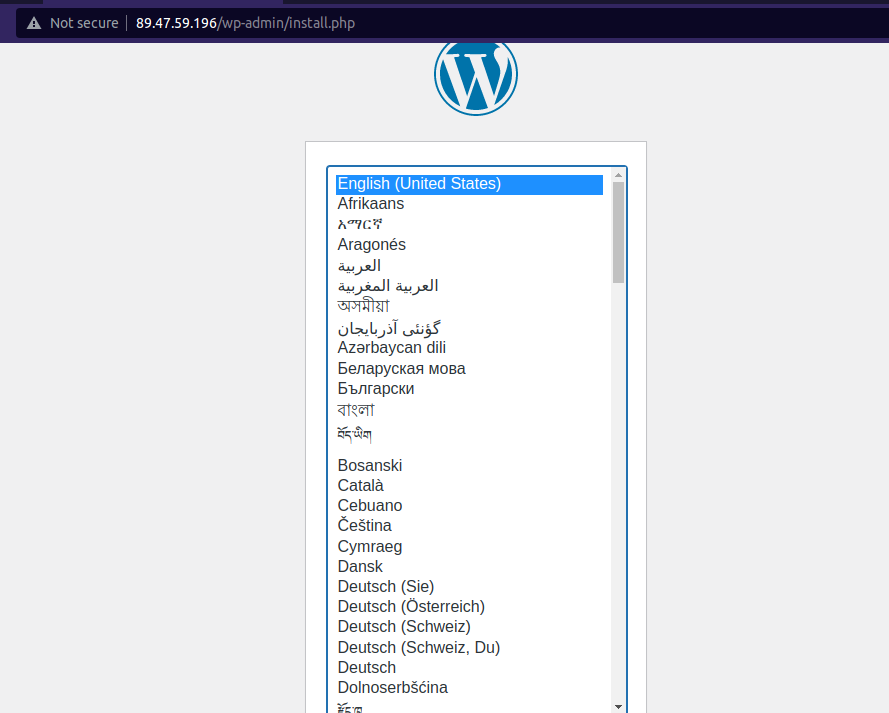Click the Not secure label

pyautogui.click(x=84, y=23)
